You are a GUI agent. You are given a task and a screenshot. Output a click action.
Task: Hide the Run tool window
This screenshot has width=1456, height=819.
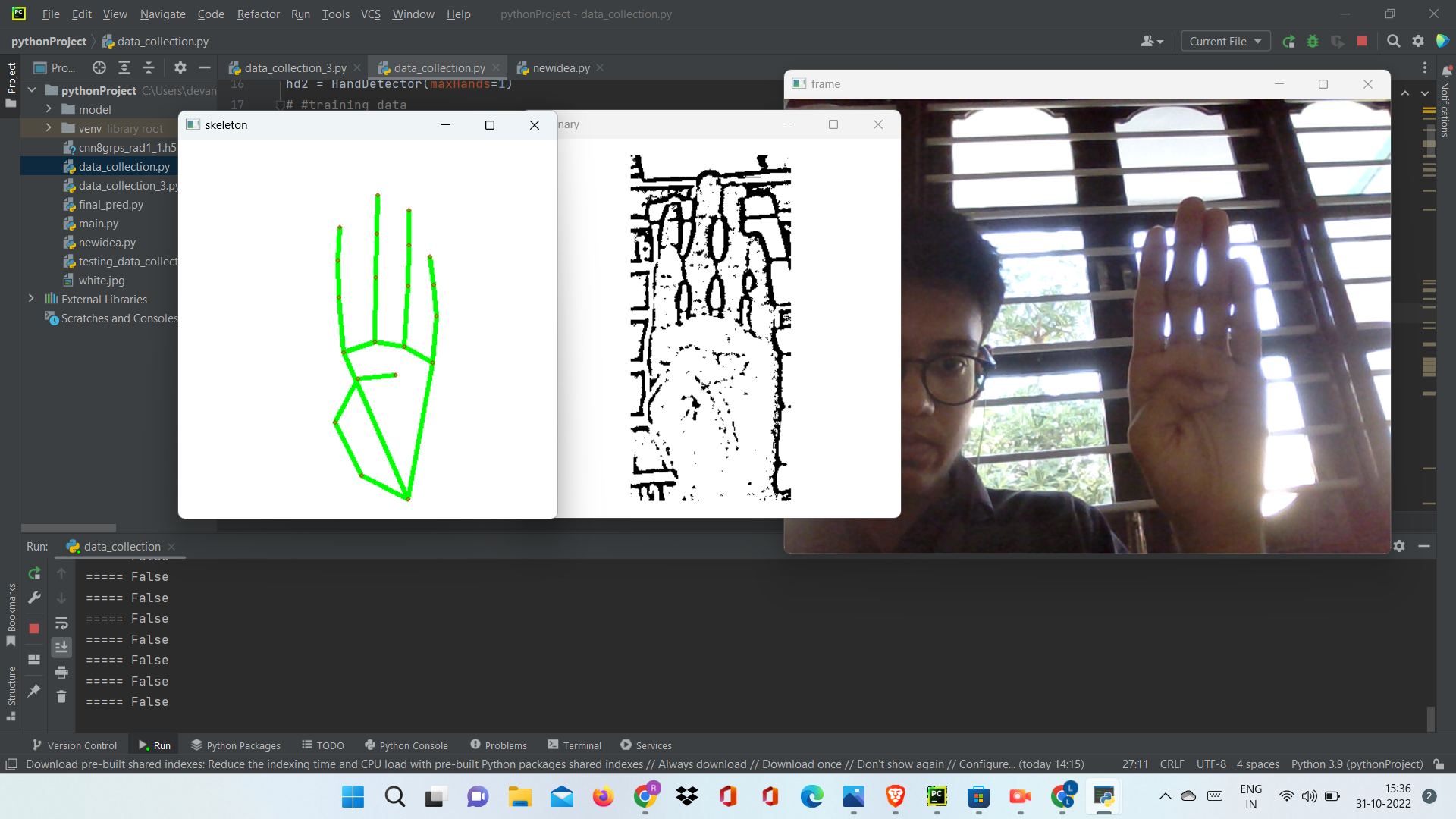(x=1424, y=546)
